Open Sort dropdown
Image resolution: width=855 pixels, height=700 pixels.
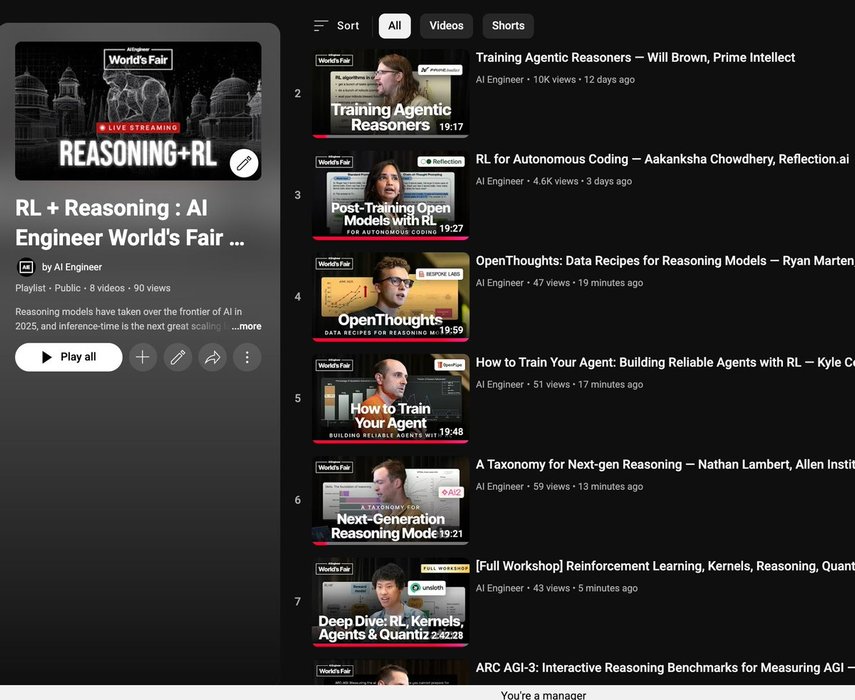336,26
